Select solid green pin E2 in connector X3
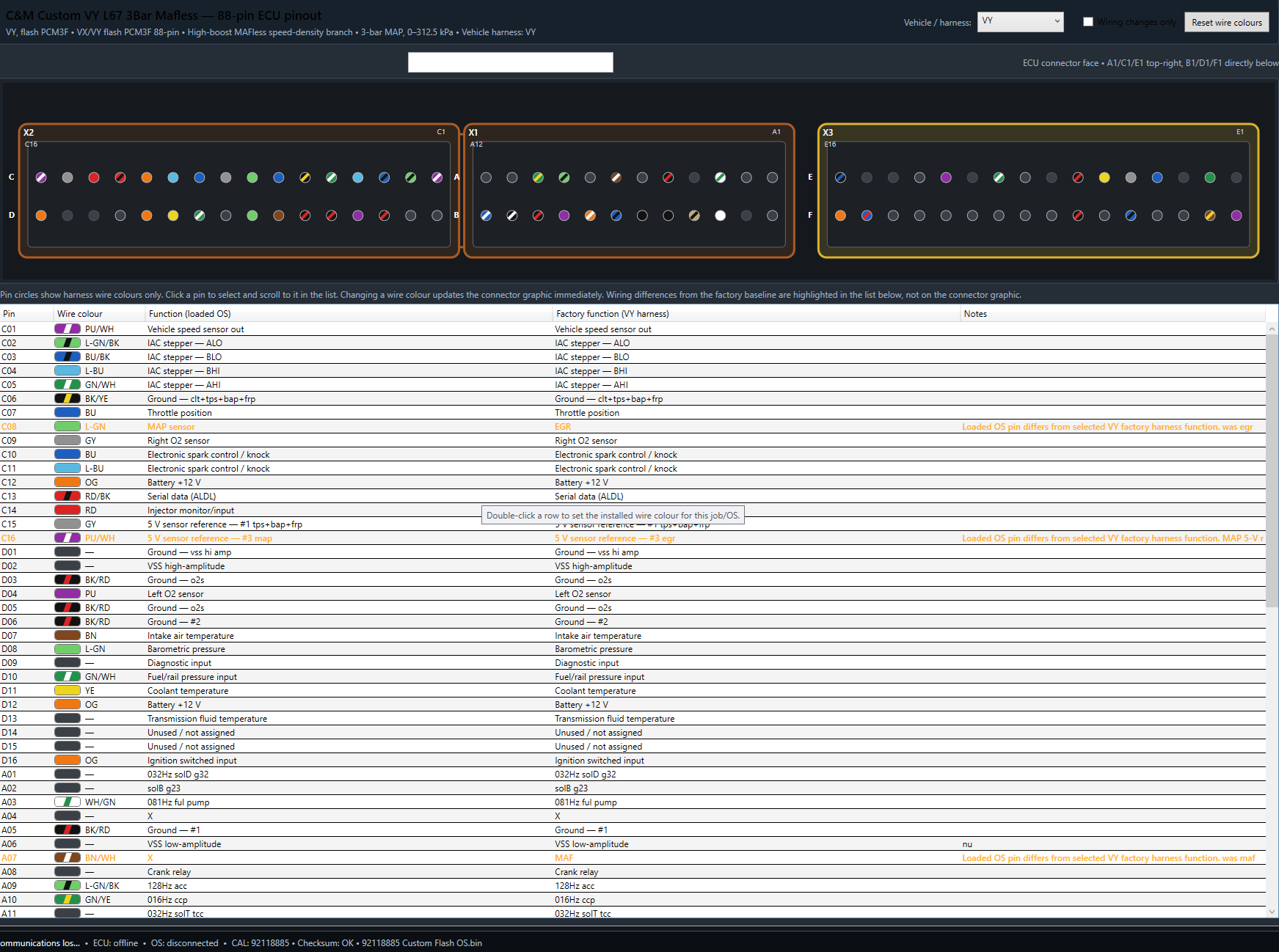The image size is (1279, 952). click(1210, 177)
